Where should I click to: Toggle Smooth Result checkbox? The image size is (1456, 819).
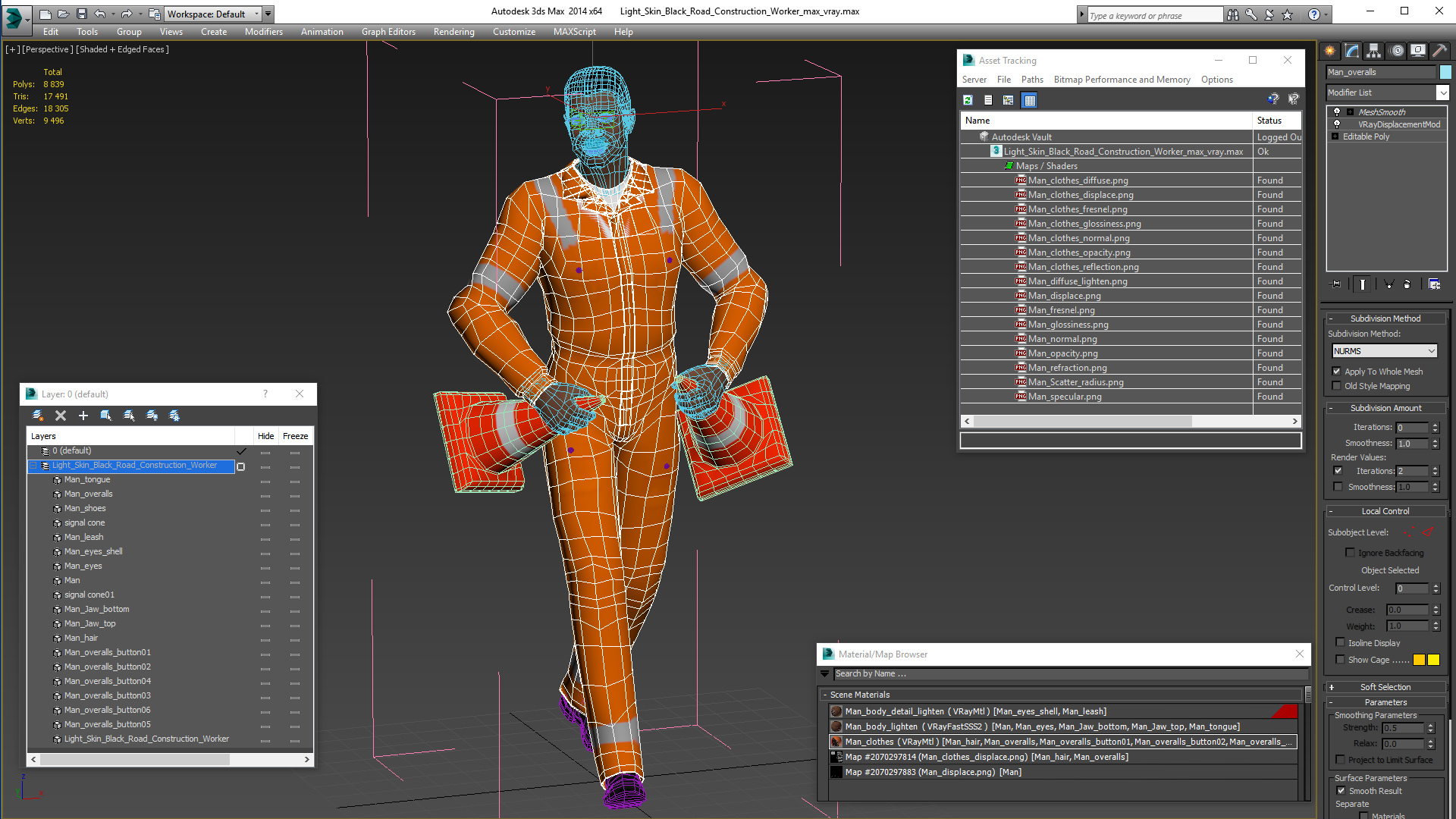click(1341, 791)
